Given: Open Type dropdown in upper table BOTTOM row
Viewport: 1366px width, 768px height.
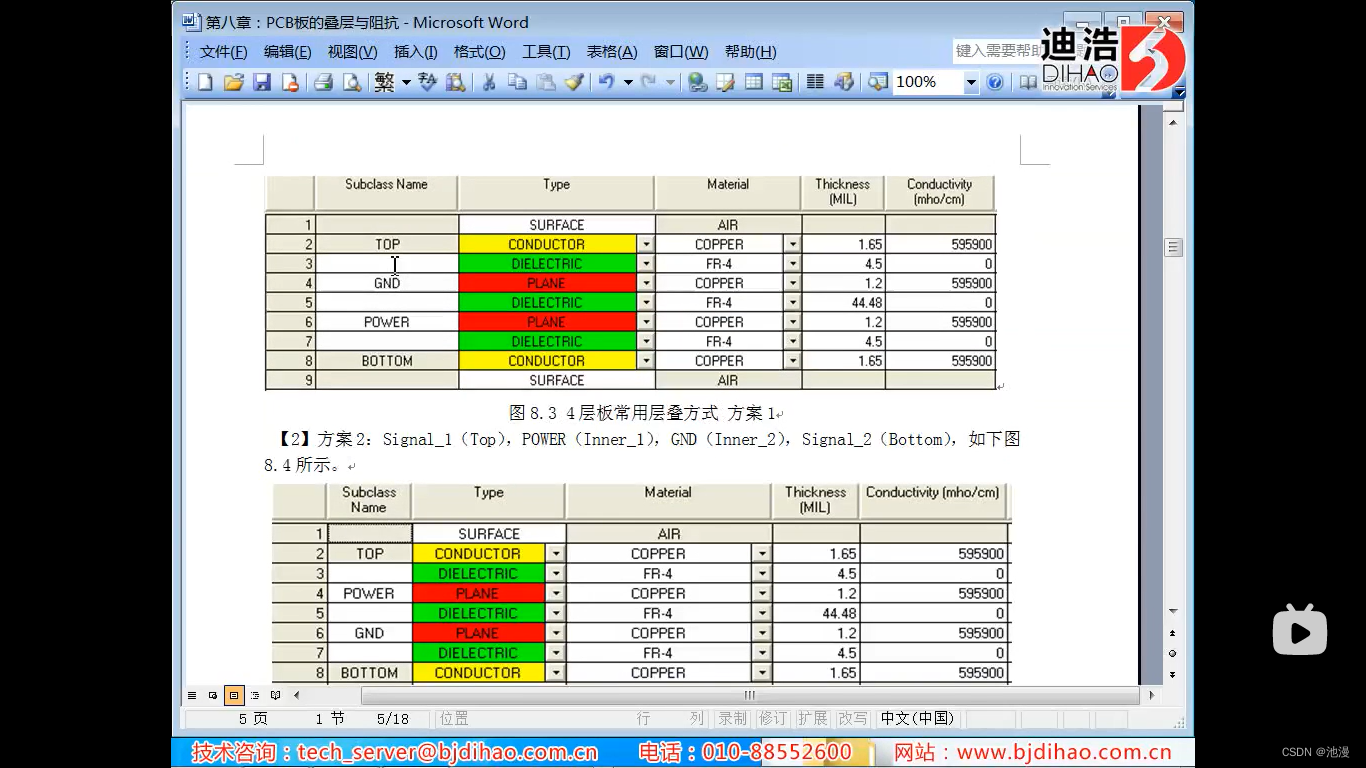Looking at the screenshot, I should pos(646,361).
